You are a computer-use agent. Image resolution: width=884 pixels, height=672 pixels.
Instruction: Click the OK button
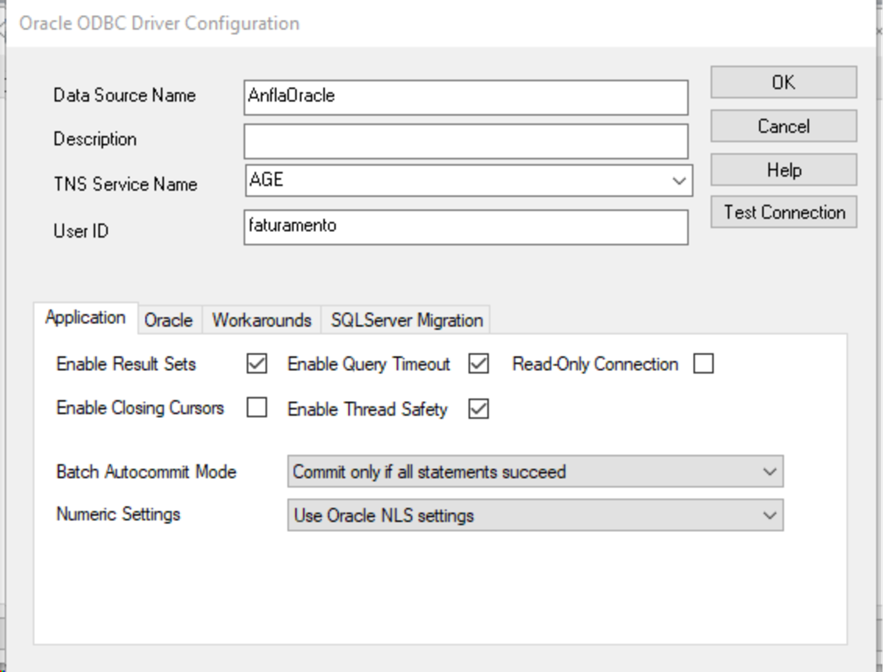click(x=784, y=82)
